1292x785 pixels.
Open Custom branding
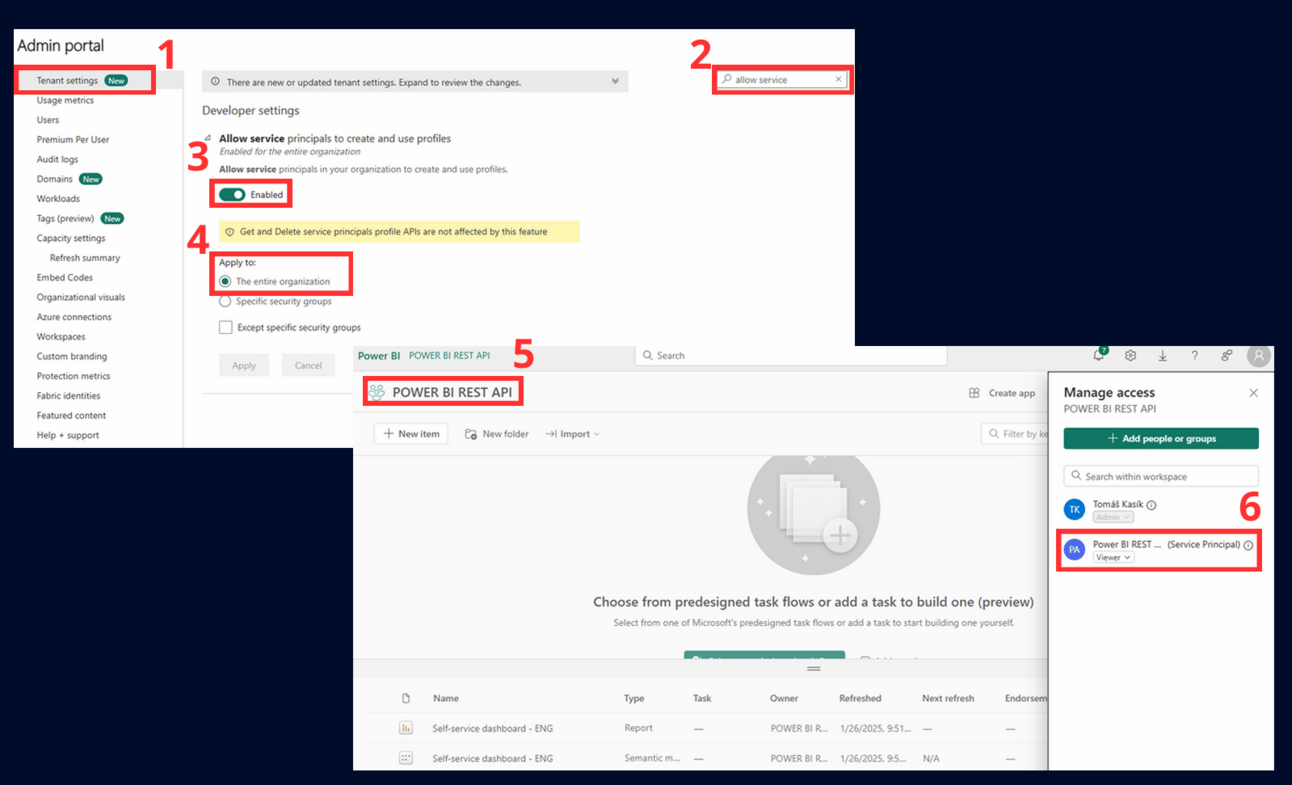[72, 356]
